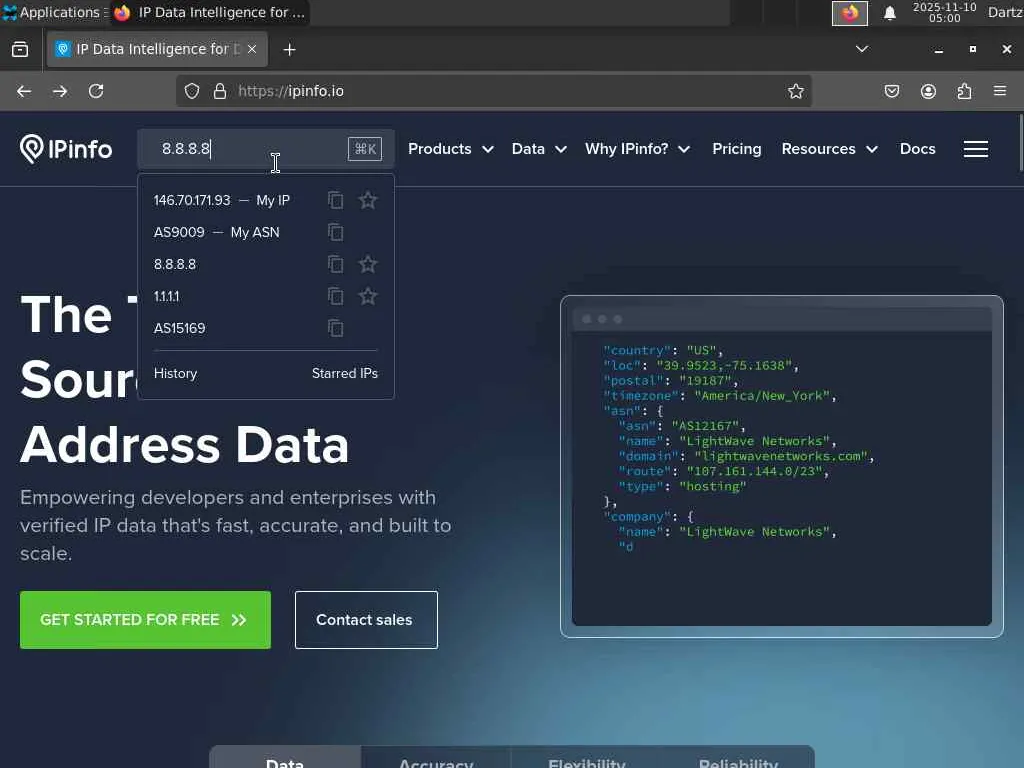Copy the 8.8.8.8 suggestion entry

pyautogui.click(x=336, y=264)
